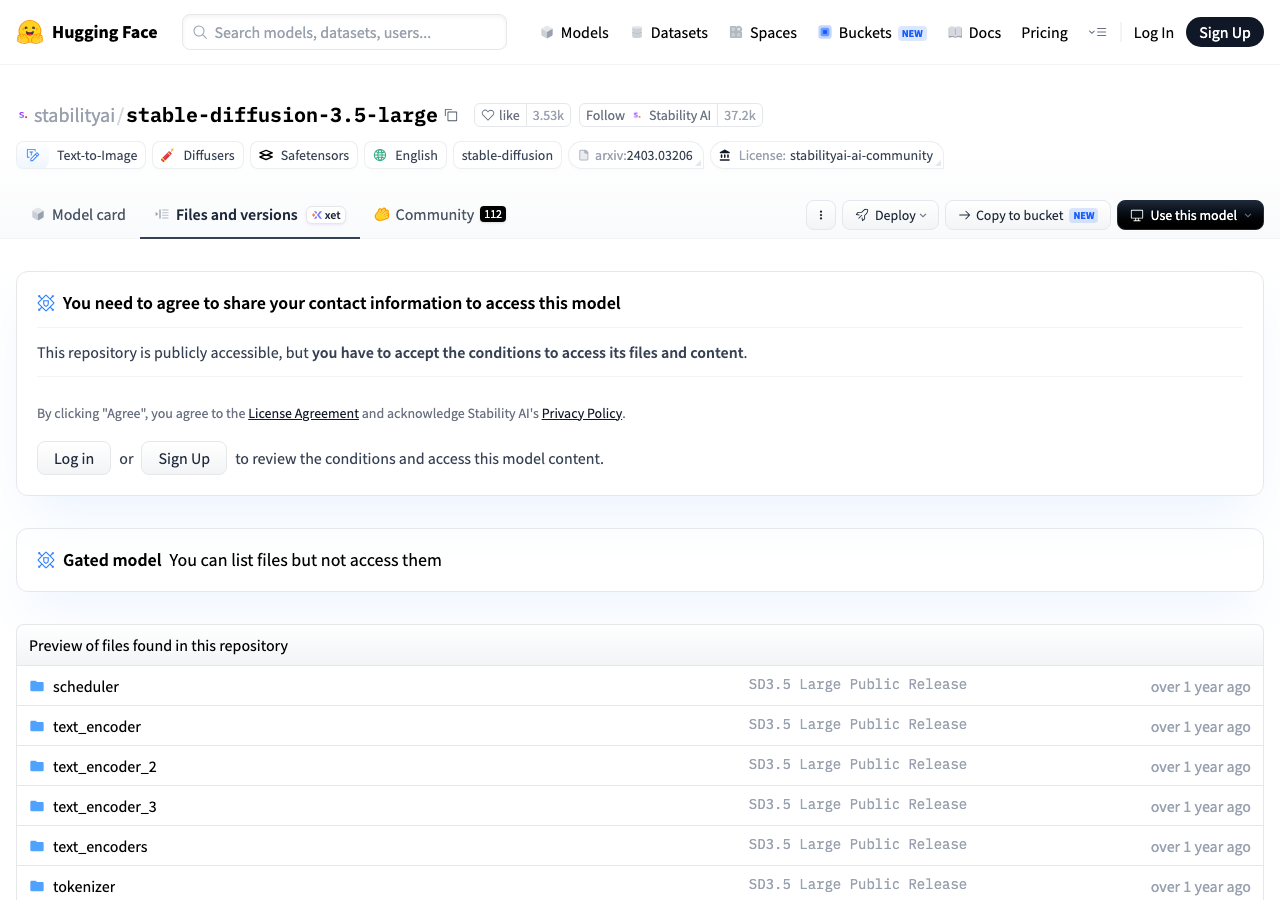Screen dimensions: 1280x900
Task: Open the Docs link in navbar
Action: [x=975, y=32]
